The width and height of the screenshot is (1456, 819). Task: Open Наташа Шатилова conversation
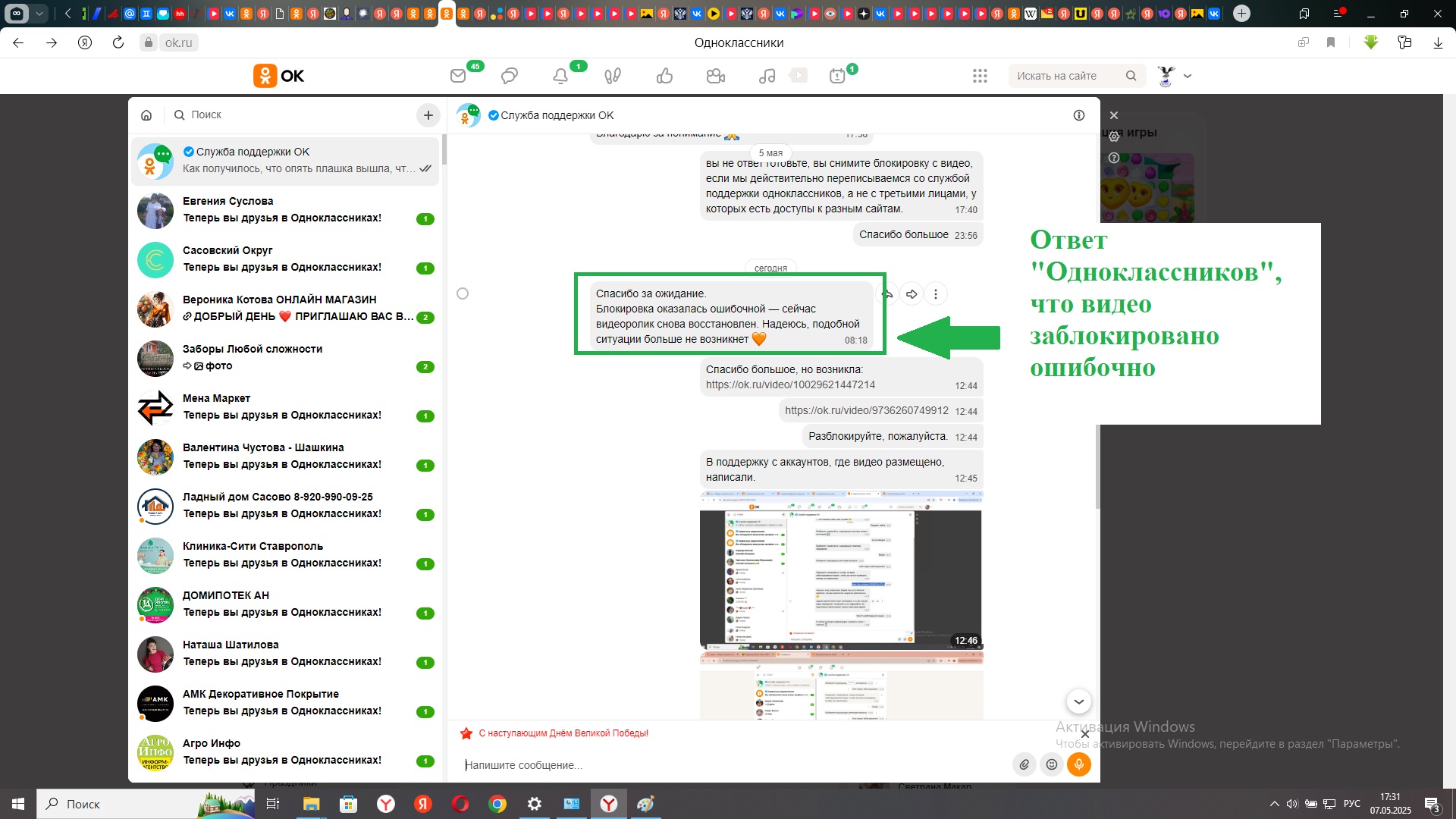coord(285,654)
